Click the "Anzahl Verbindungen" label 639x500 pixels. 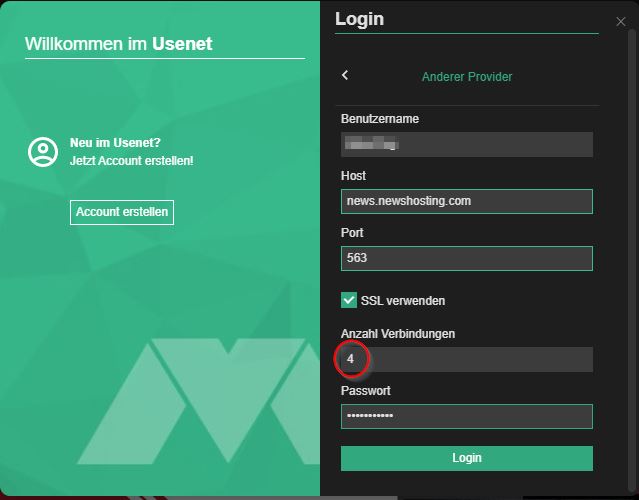coord(398,334)
